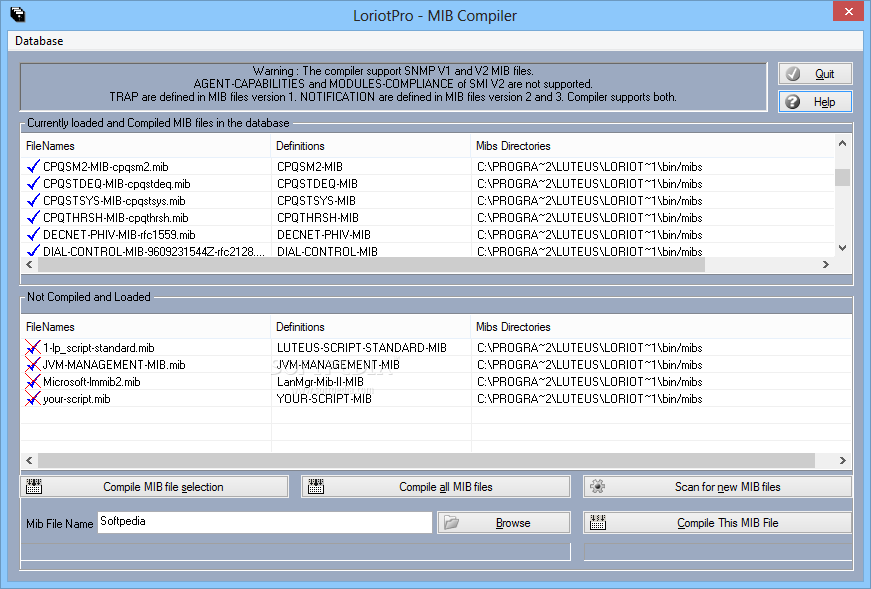Screen dimensions: 871x589
Task: Click the checkmark icon on Quit button
Action: tap(793, 74)
